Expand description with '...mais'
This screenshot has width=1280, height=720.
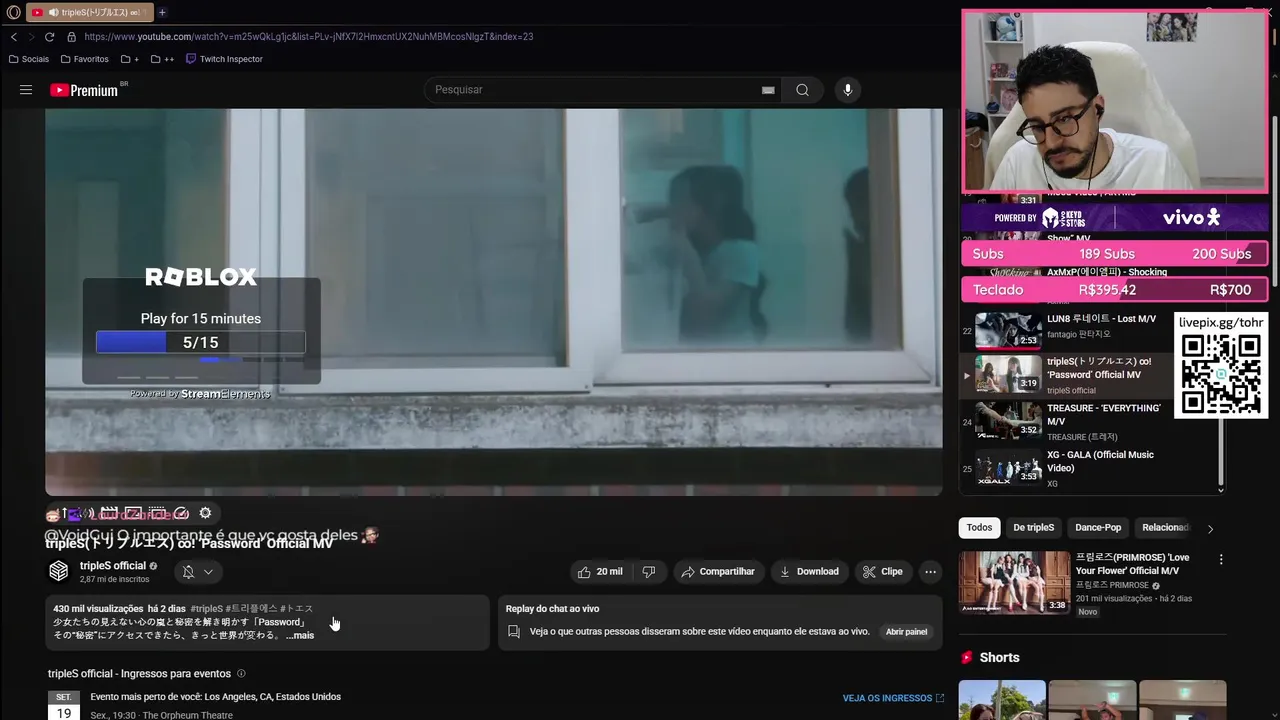[300, 635]
